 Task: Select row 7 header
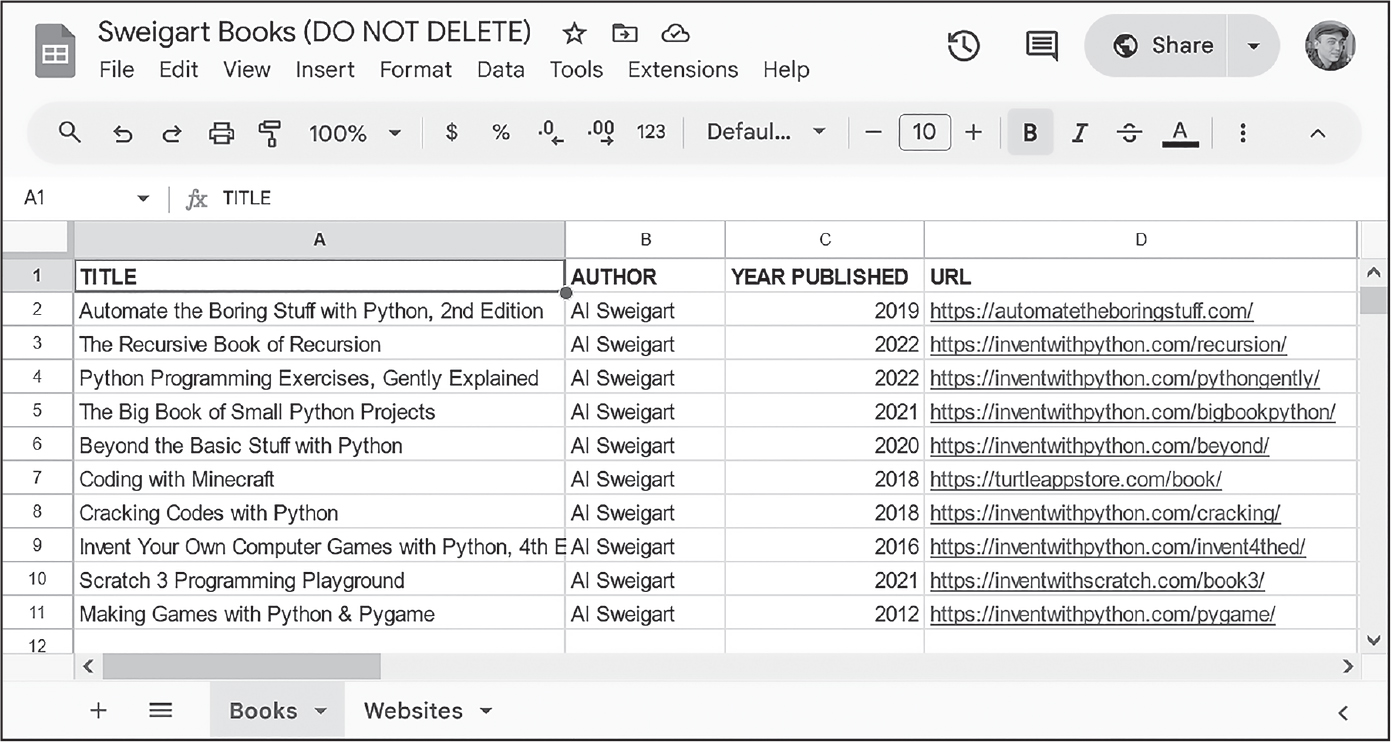point(37,478)
